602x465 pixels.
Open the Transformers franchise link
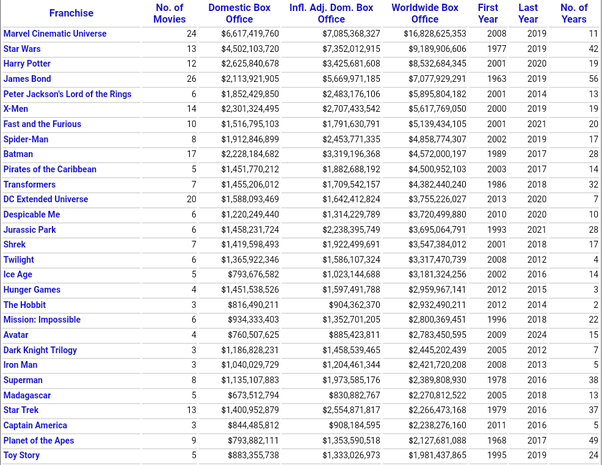pyautogui.click(x=30, y=185)
